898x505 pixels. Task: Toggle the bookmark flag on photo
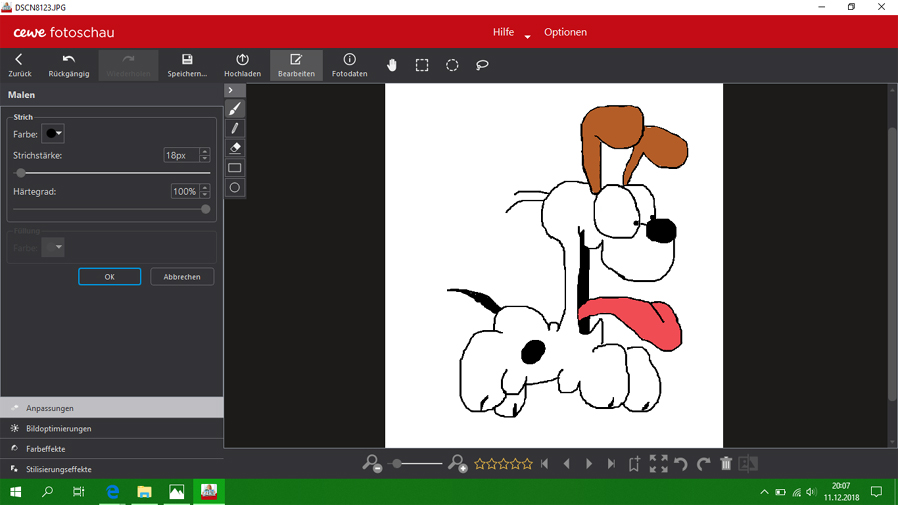click(634, 464)
